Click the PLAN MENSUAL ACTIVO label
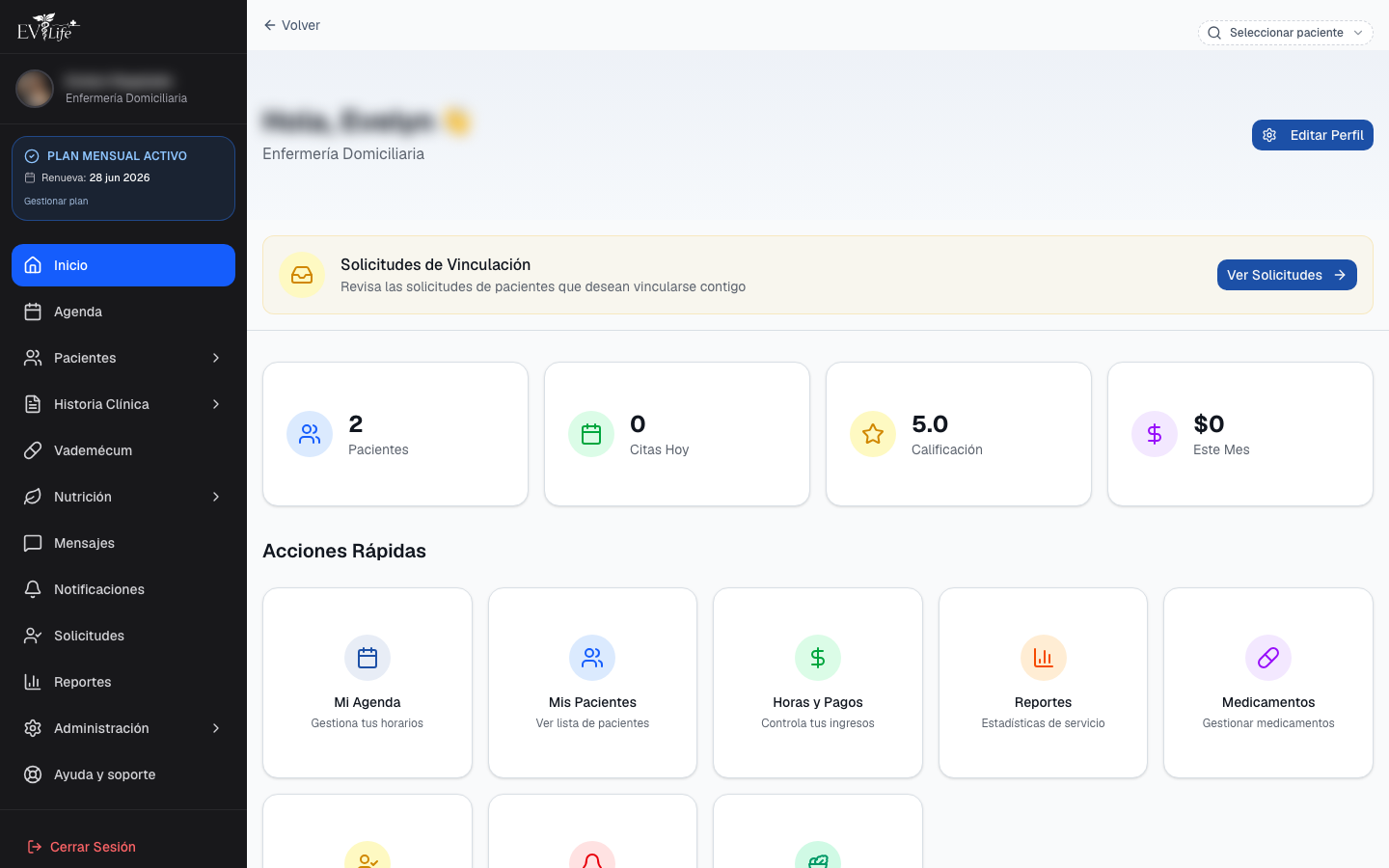Image resolution: width=1389 pixels, height=868 pixels. 117,156
